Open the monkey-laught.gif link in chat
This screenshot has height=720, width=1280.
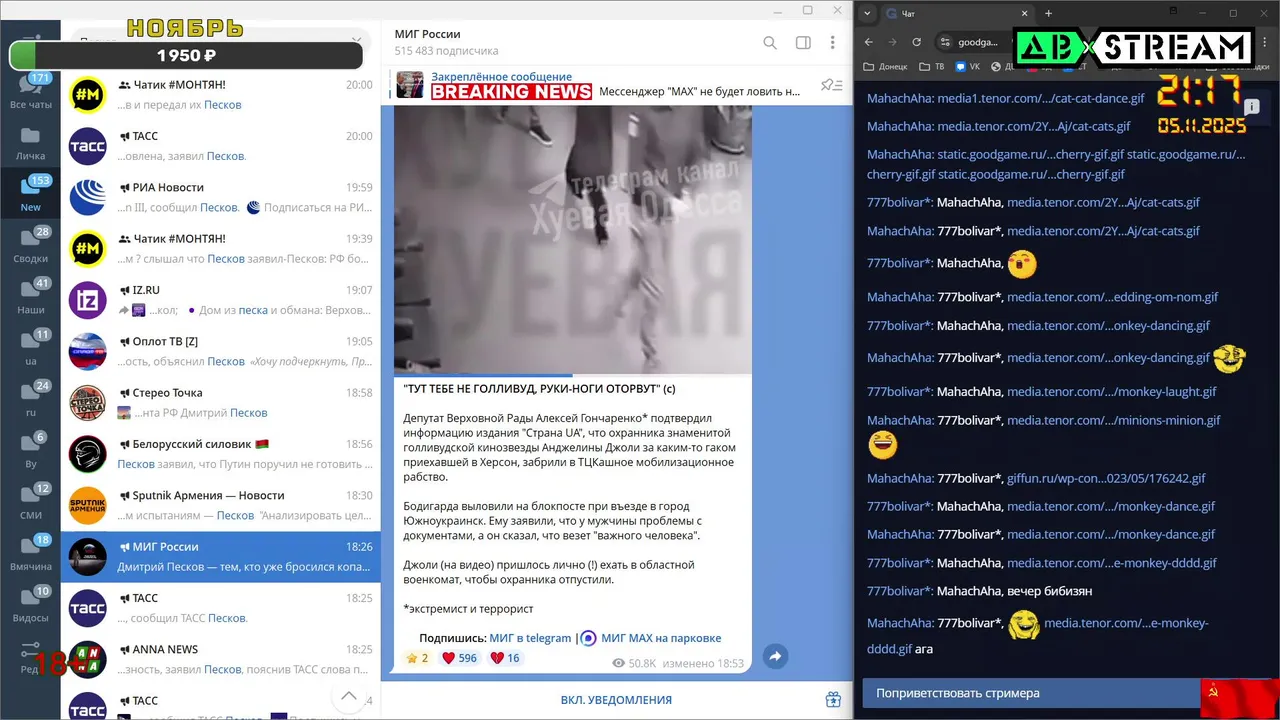pyautogui.click(x=1112, y=392)
